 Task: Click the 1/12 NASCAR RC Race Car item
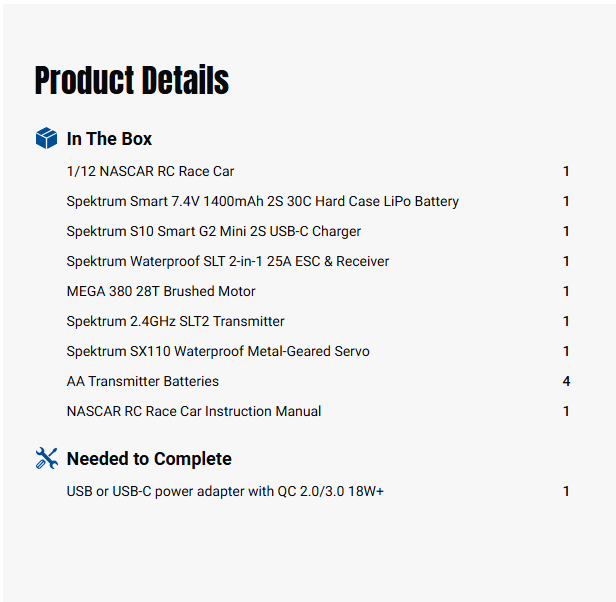point(150,171)
